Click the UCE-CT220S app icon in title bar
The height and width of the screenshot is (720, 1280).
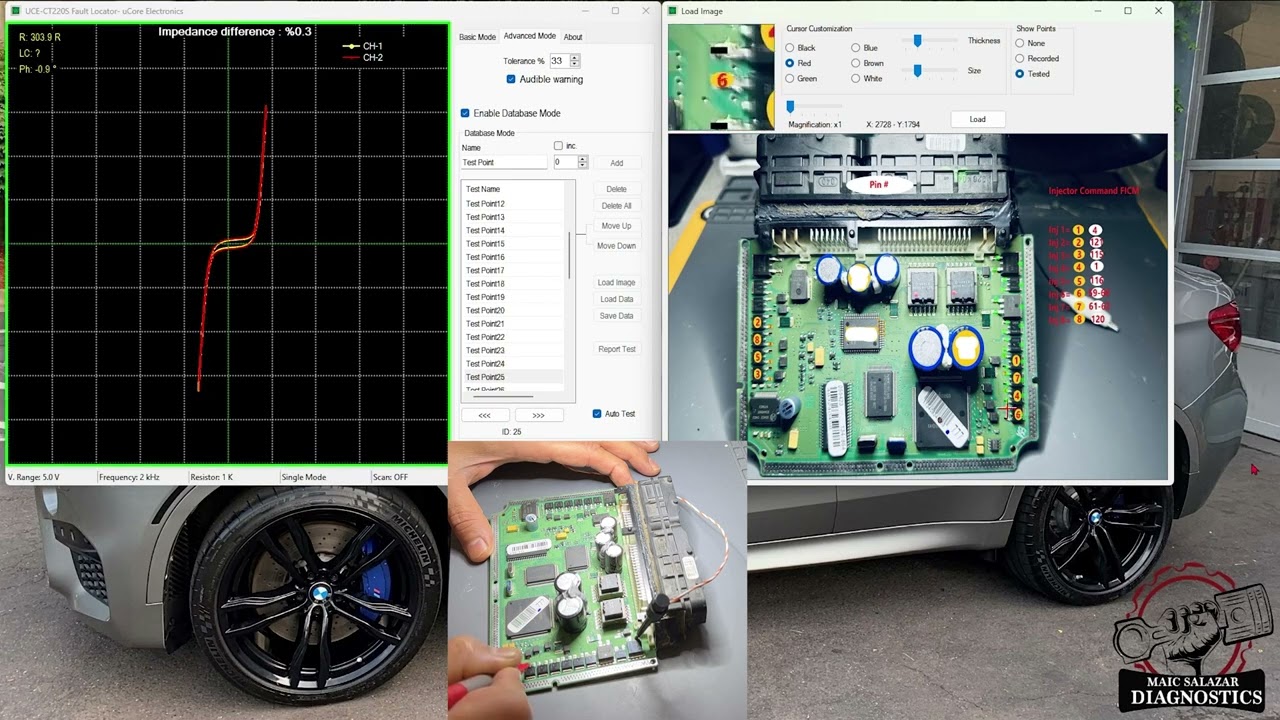[15, 11]
